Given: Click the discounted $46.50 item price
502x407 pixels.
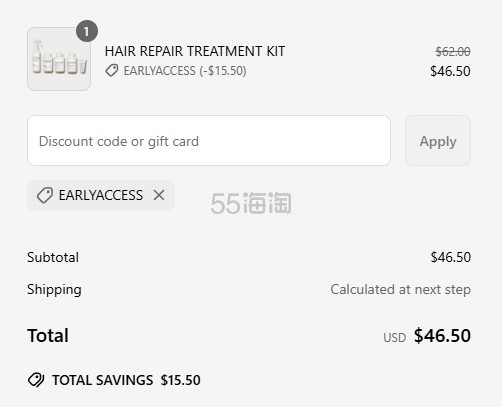Looking at the screenshot, I should click(450, 71).
